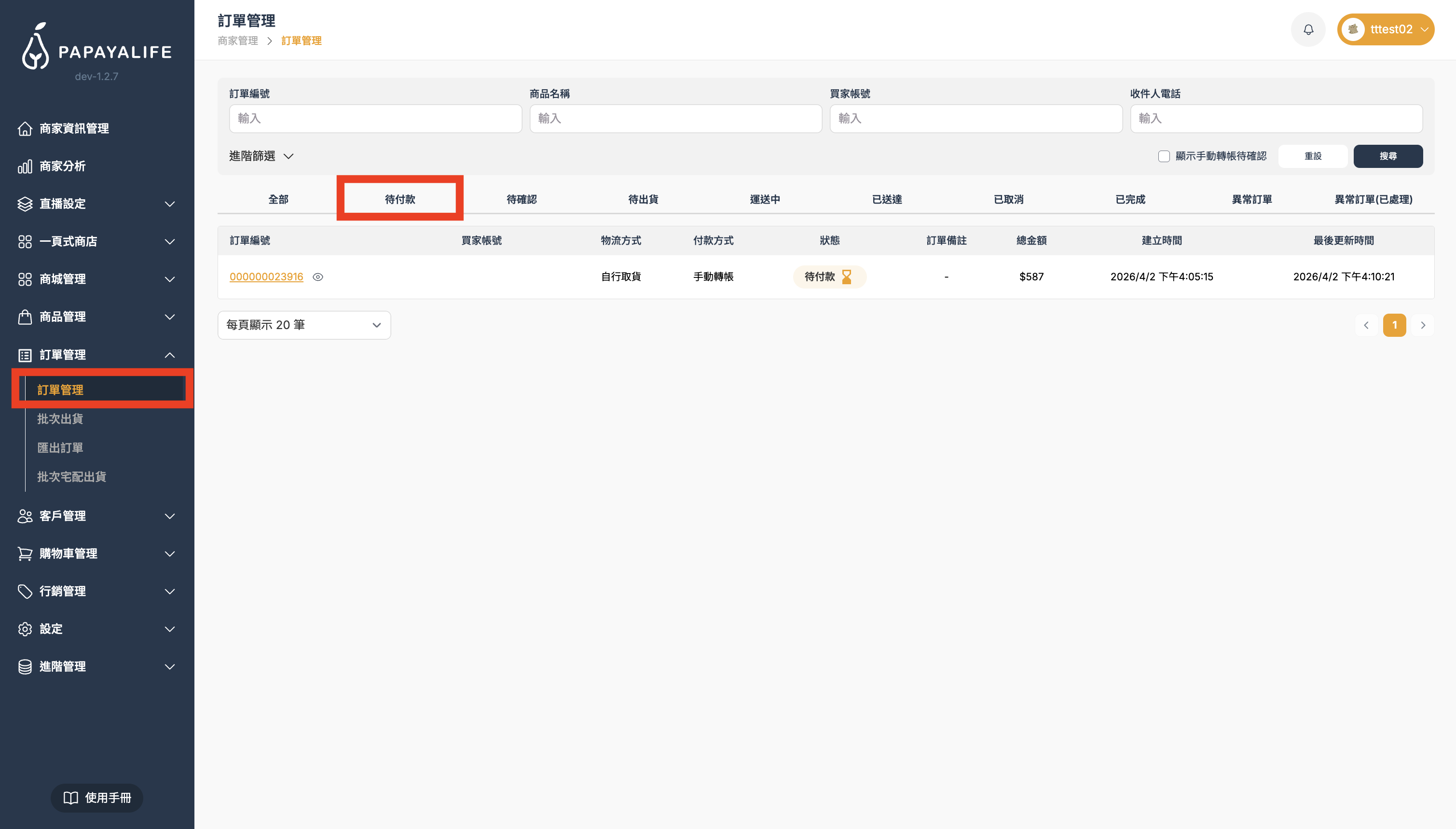
Task: Click the eye icon beside order 000000023916
Action: (317, 276)
